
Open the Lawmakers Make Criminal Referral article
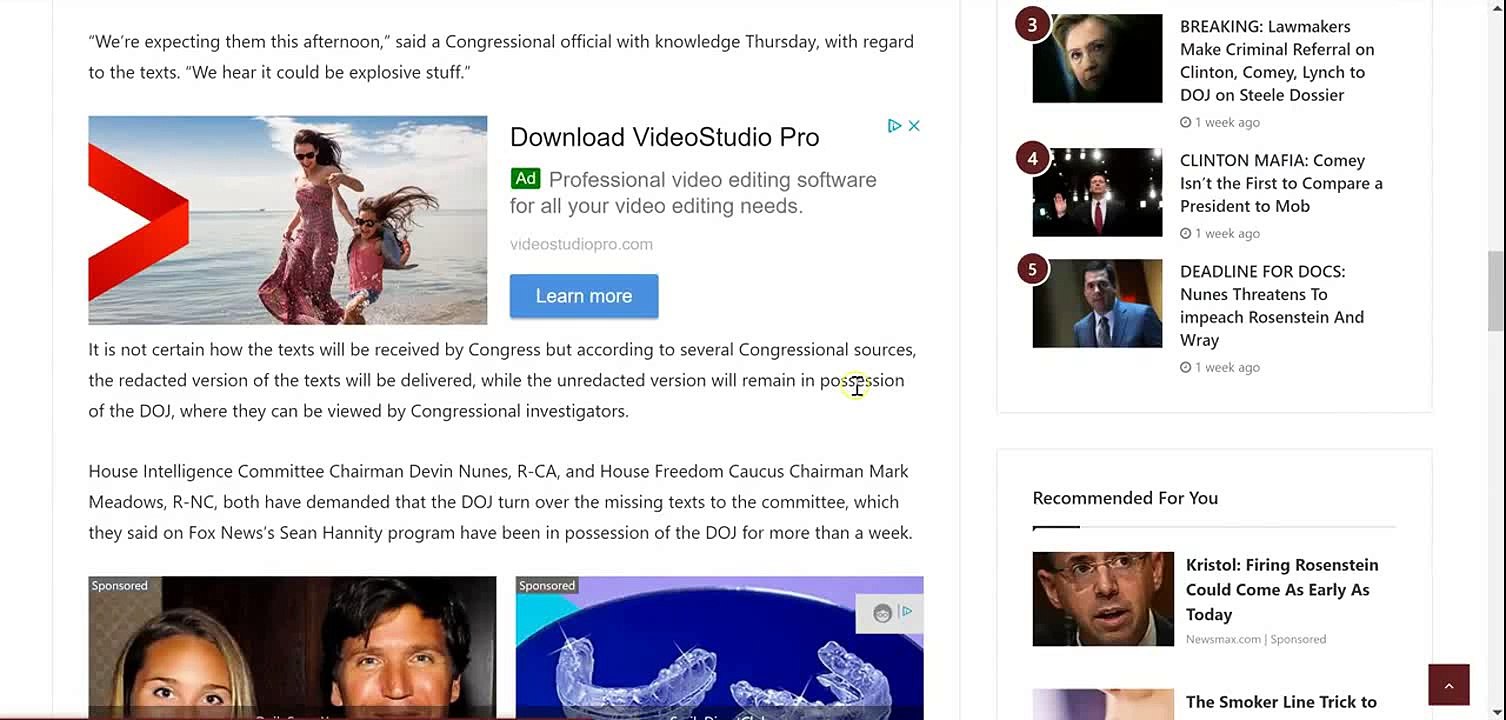point(1277,60)
